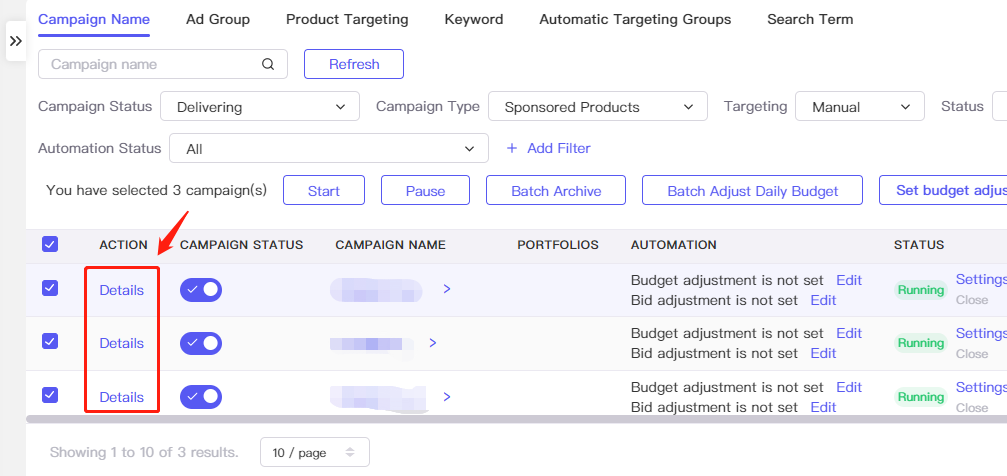
Task: Uncheck the select-all checkbox in table header
Action: tap(49, 244)
